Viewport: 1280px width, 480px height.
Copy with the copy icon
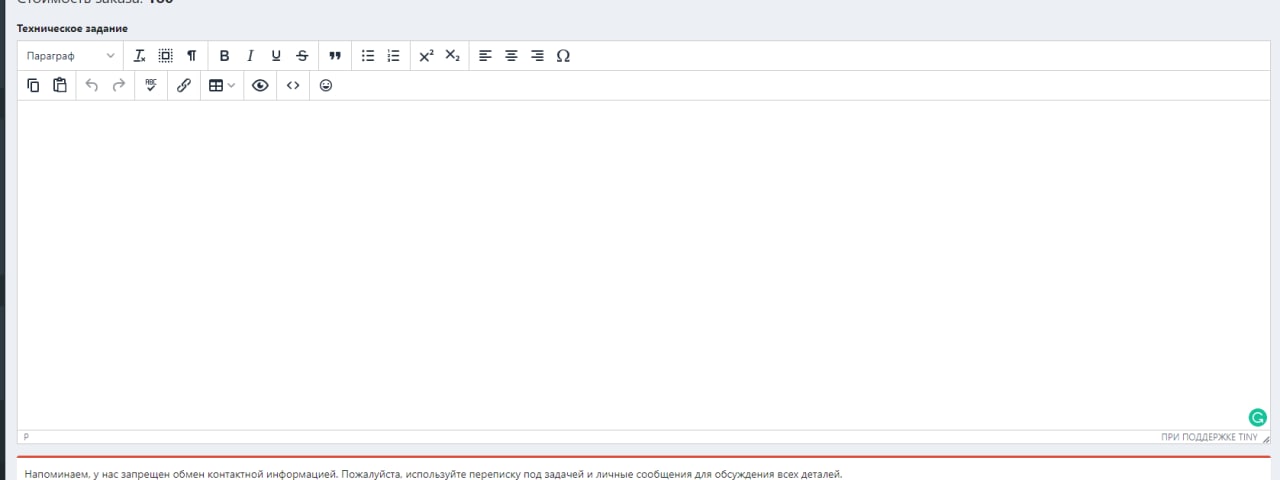(33, 86)
